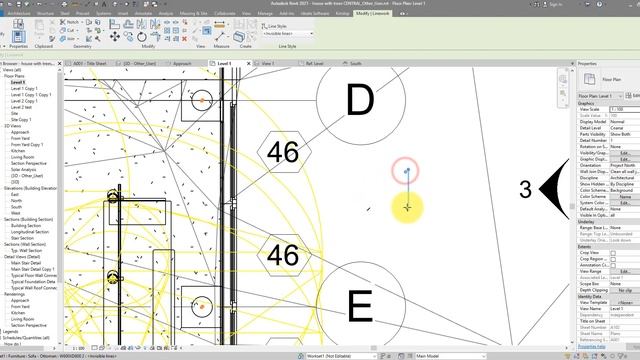Screen dimensions: 640x360
Task: Click the Match Type Properties brush icon
Action: pos(52,39)
